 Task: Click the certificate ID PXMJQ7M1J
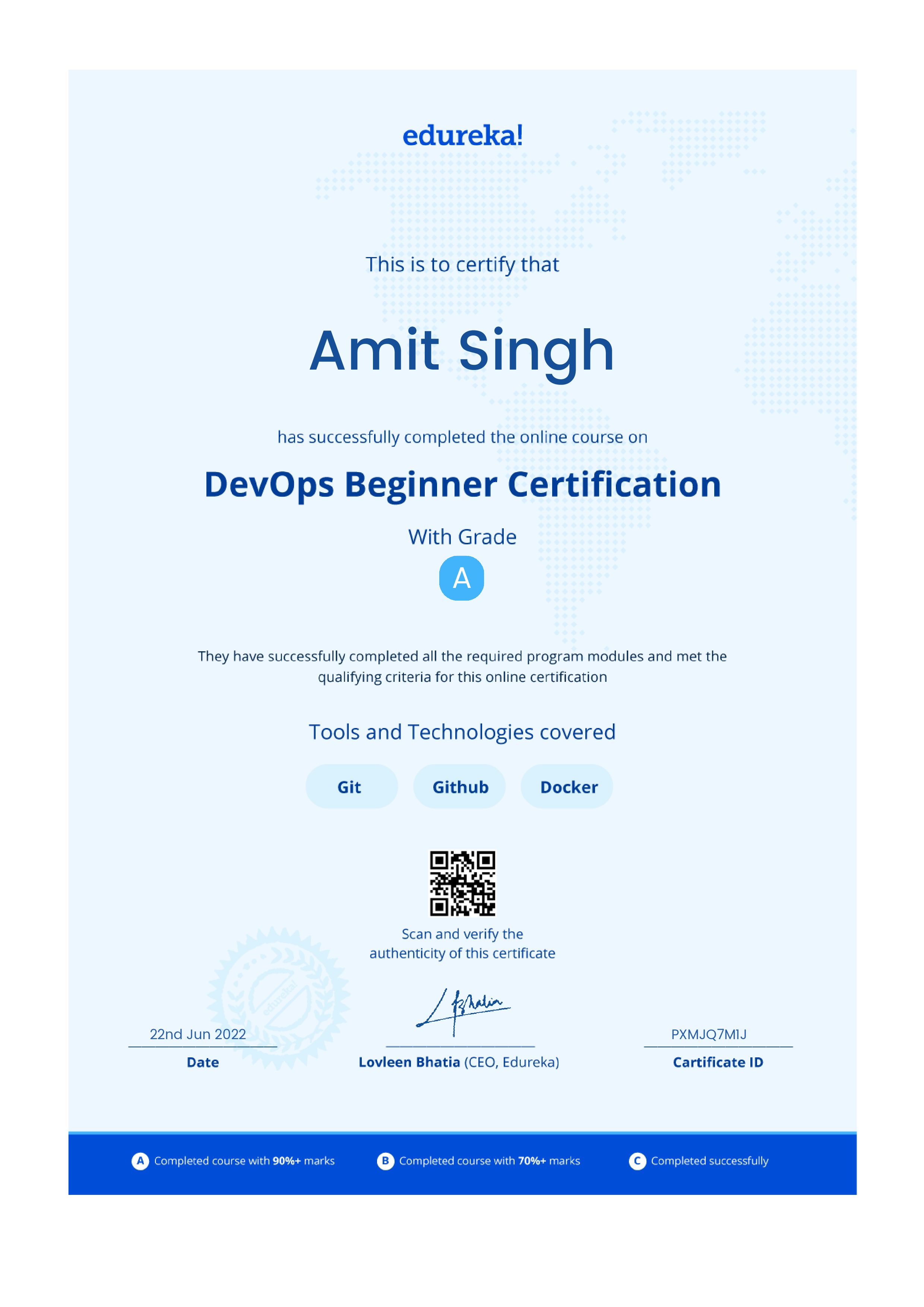coord(708,1034)
